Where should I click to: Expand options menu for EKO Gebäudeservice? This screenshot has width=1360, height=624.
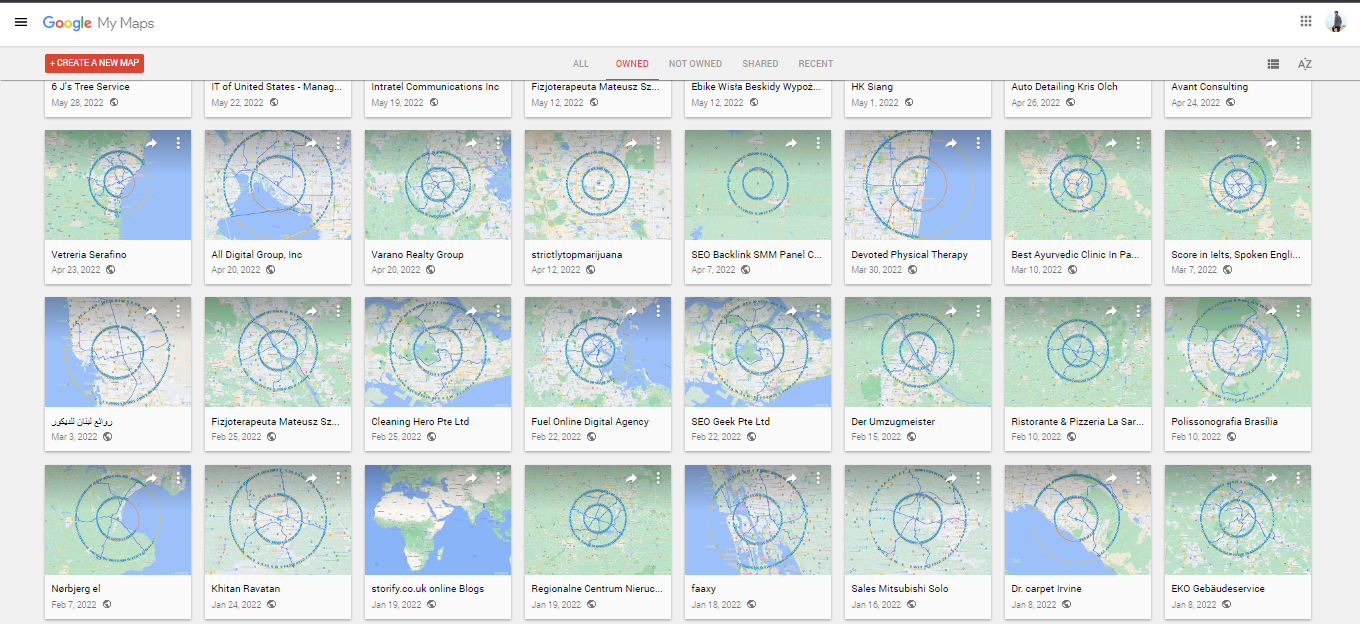pos(1298,479)
